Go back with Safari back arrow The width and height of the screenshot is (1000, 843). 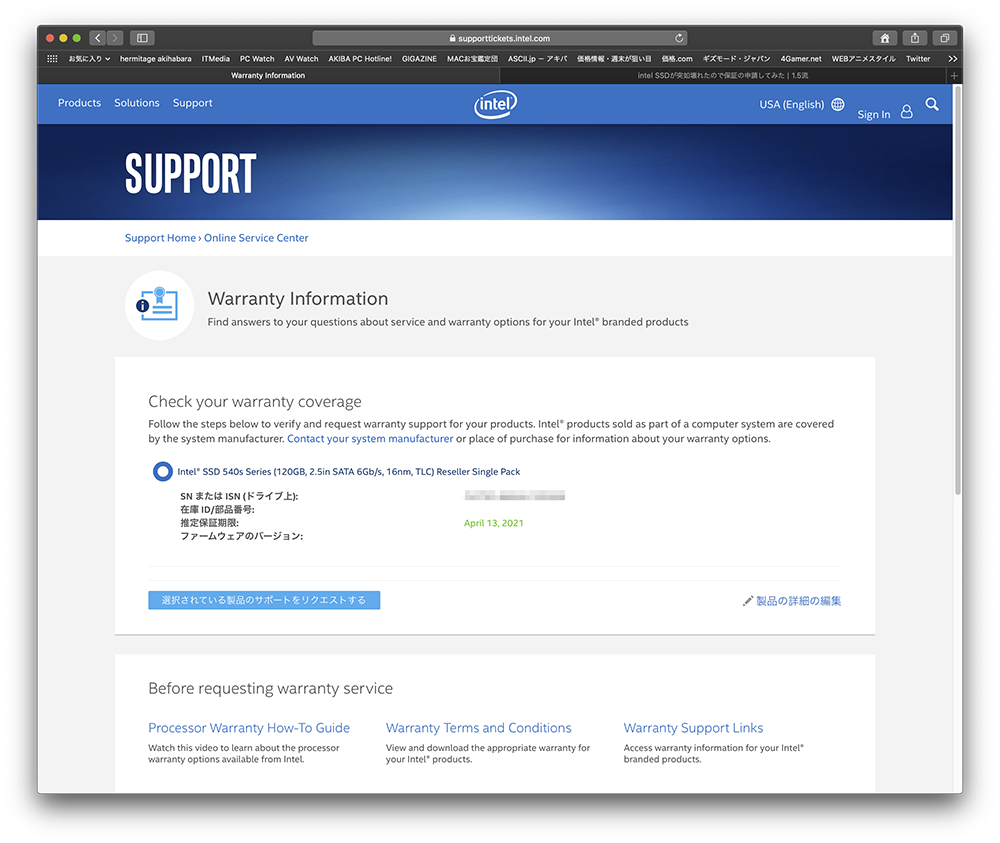[98, 38]
